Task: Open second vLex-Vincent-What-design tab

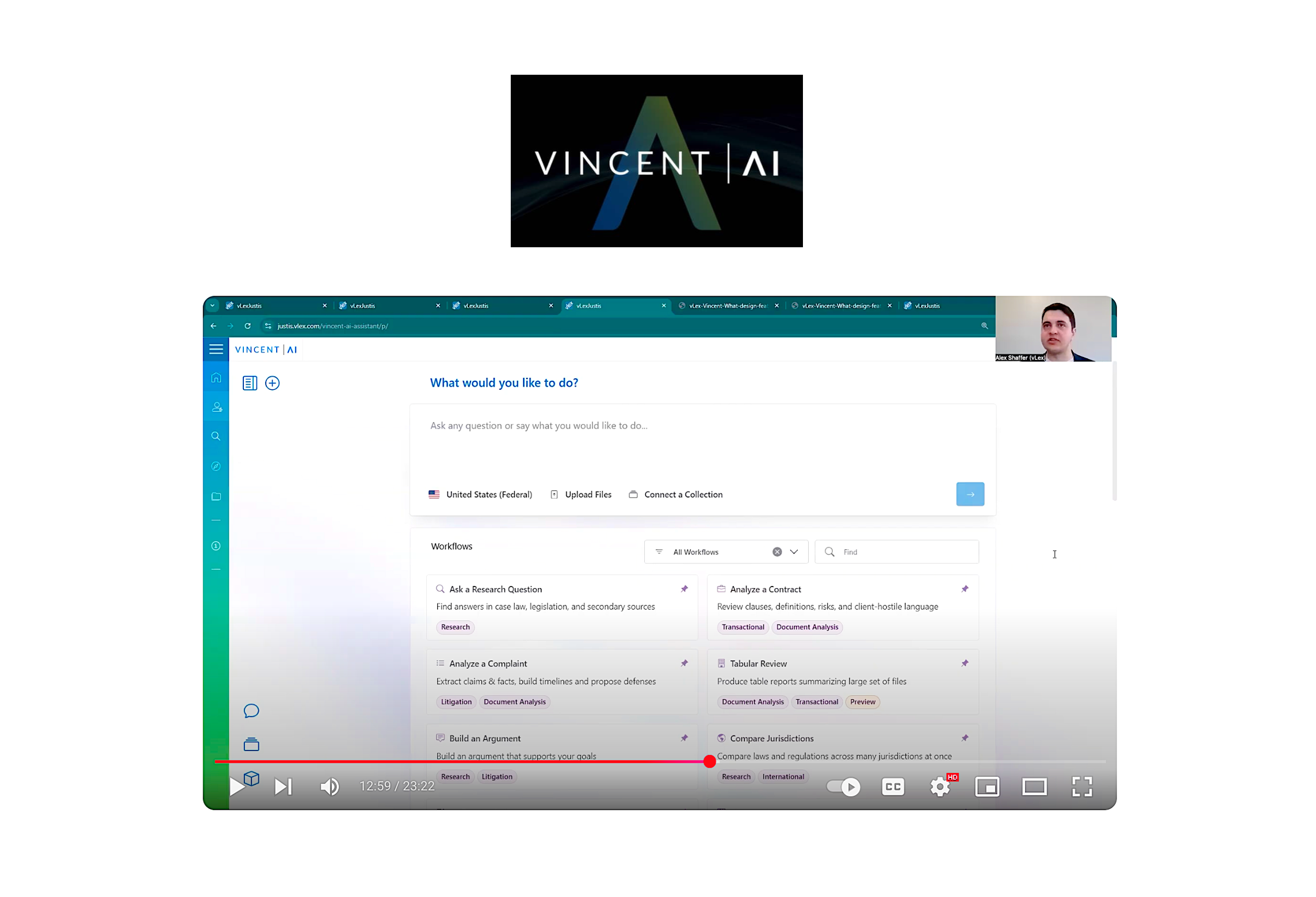Action: tap(841, 306)
